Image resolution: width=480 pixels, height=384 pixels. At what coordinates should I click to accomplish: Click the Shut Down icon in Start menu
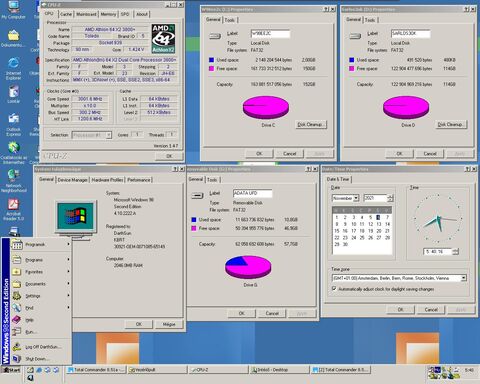click(17, 359)
